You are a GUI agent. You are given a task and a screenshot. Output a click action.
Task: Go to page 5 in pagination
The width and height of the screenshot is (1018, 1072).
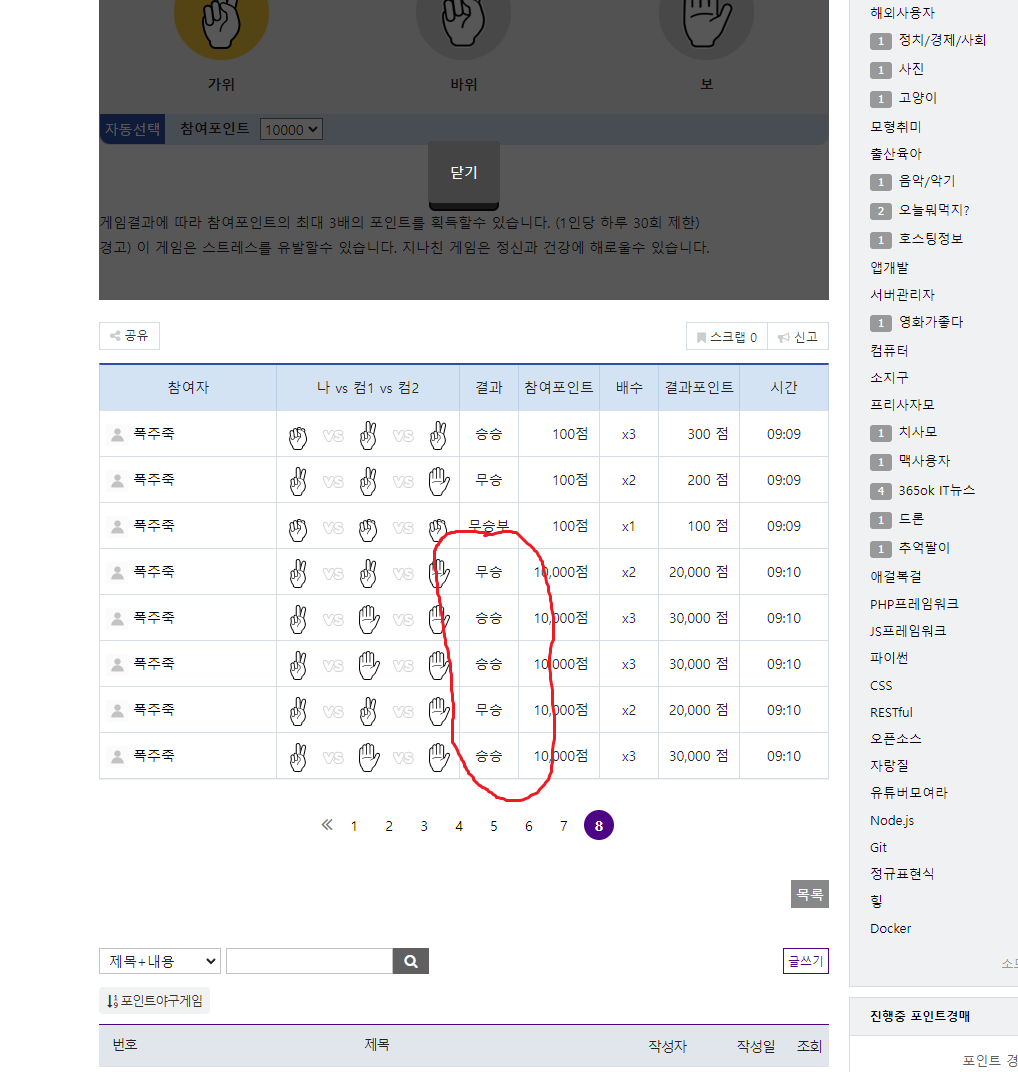tap(493, 826)
